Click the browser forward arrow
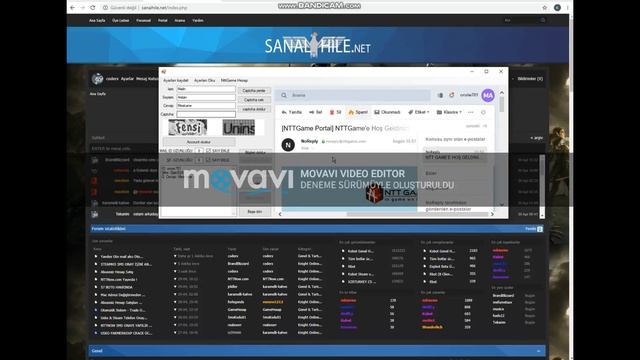The image size is (640, 360). pyautogui.click(x=82, y=7)
